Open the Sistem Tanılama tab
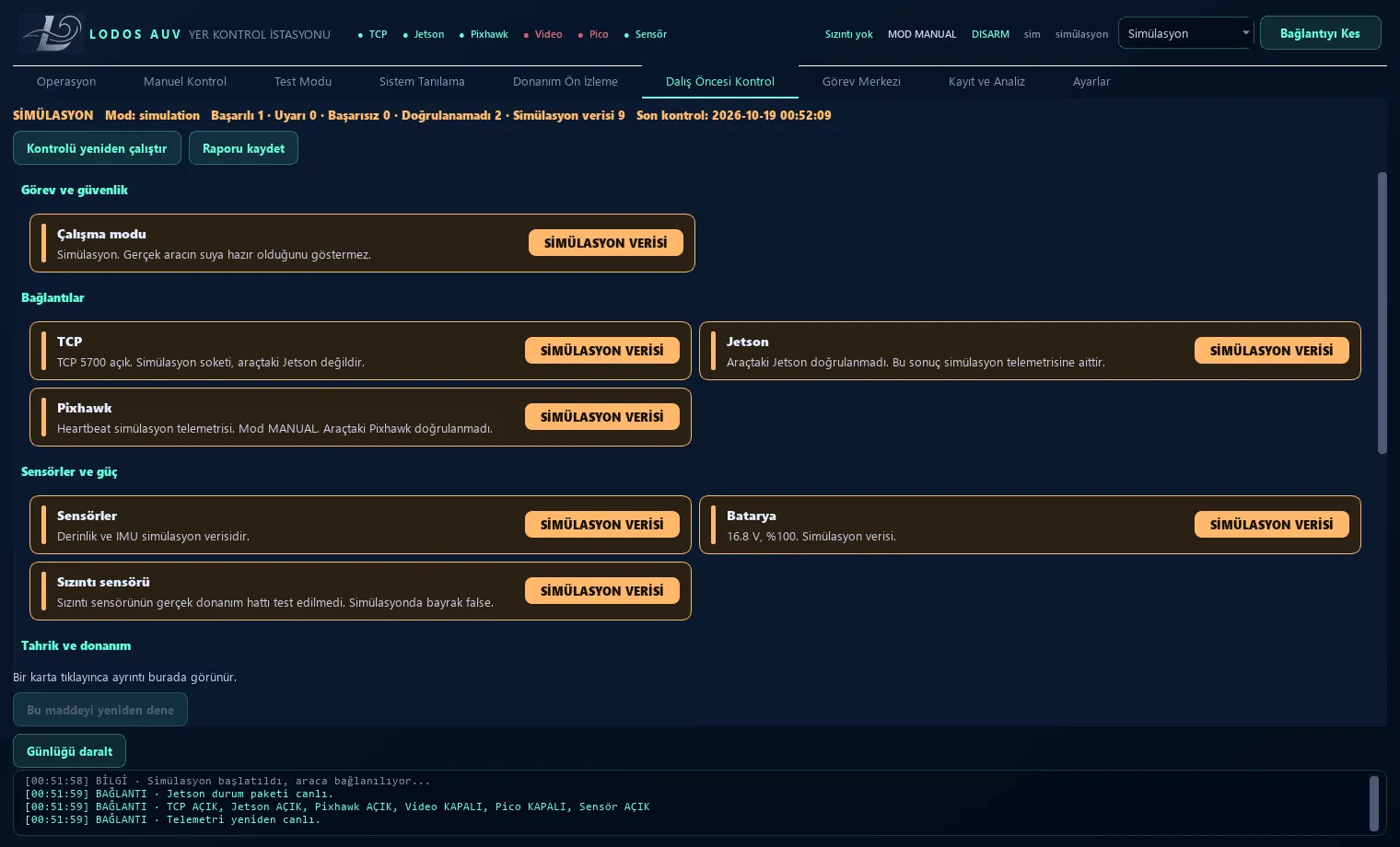The image size is (1400, 847). coord(422,81)
